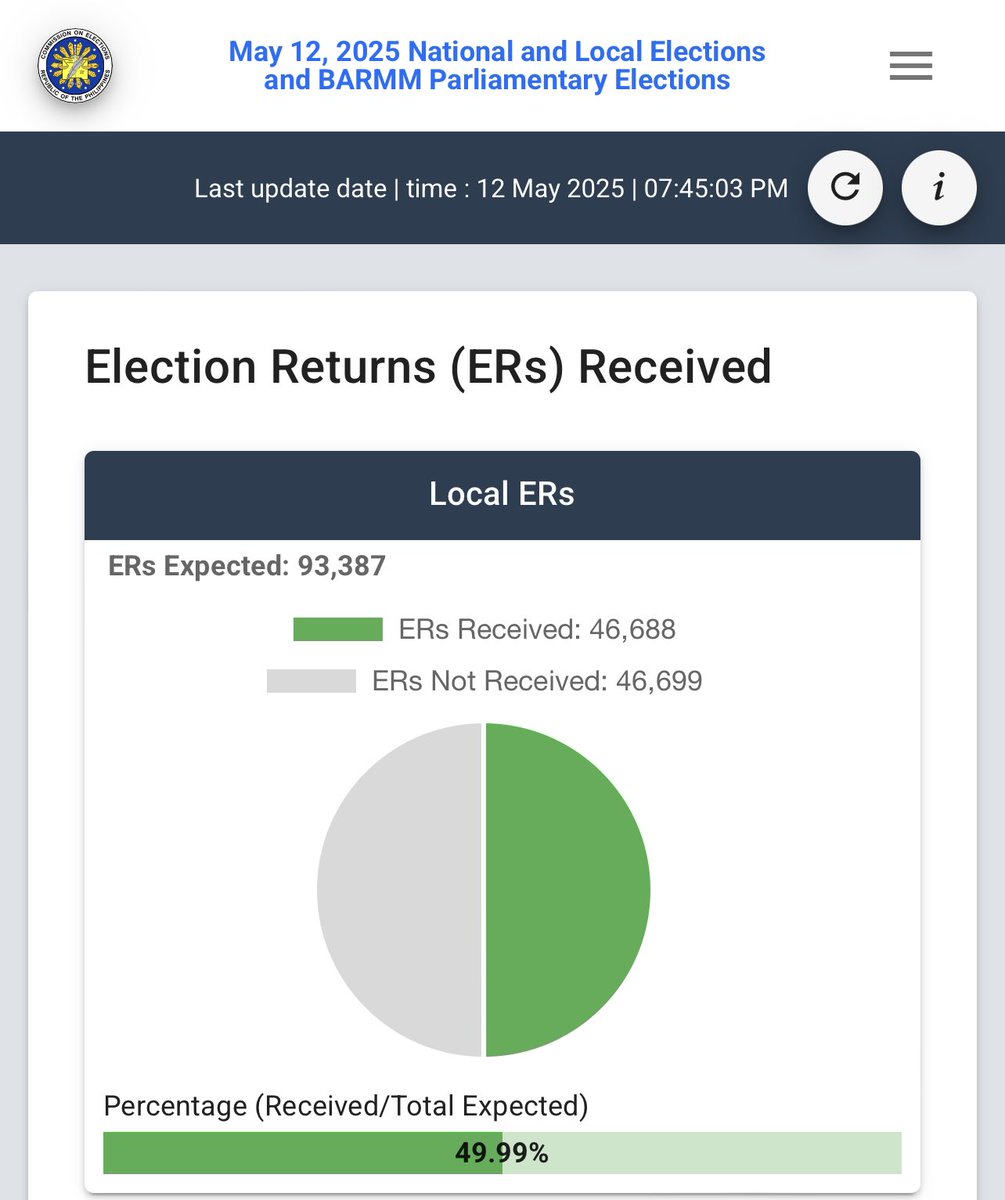The height and width of the screenshot is (1200, 1005).
Task: Click the BARMM Parliamentary Elections title line
Action: 497,80
